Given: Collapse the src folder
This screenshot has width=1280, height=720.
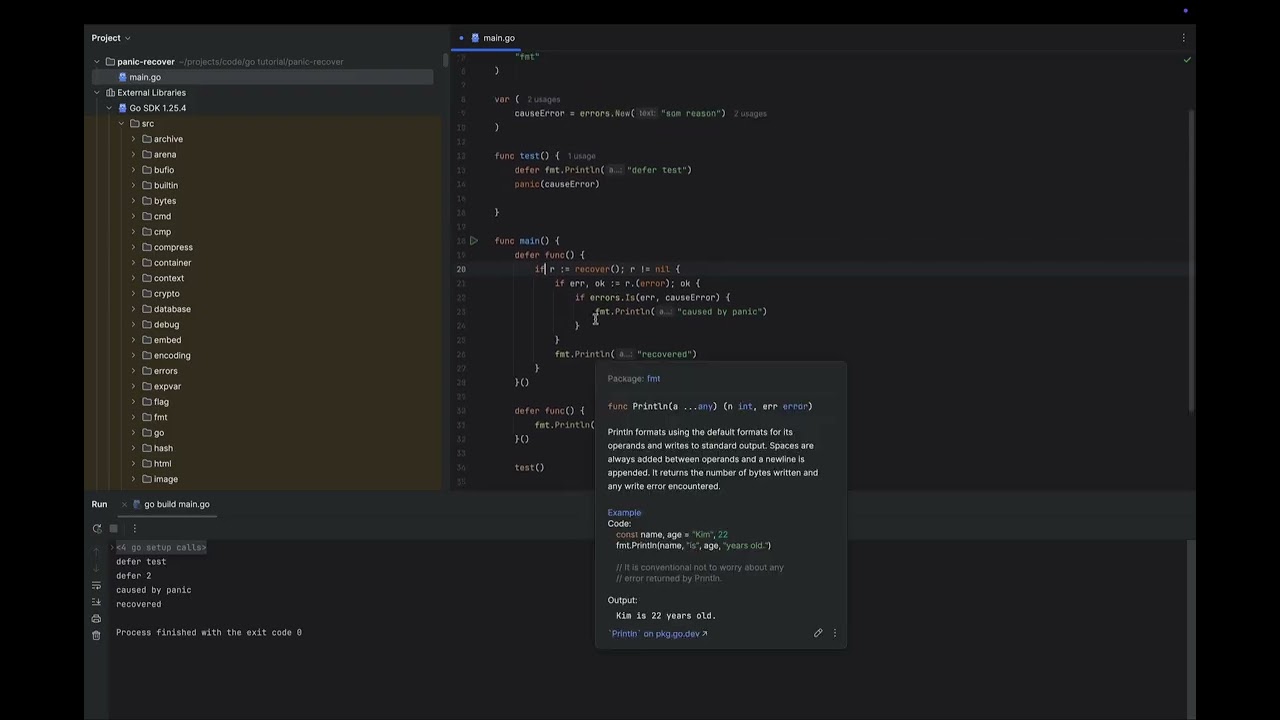Looking at the screenshot, I should click(x=121, y=124).
